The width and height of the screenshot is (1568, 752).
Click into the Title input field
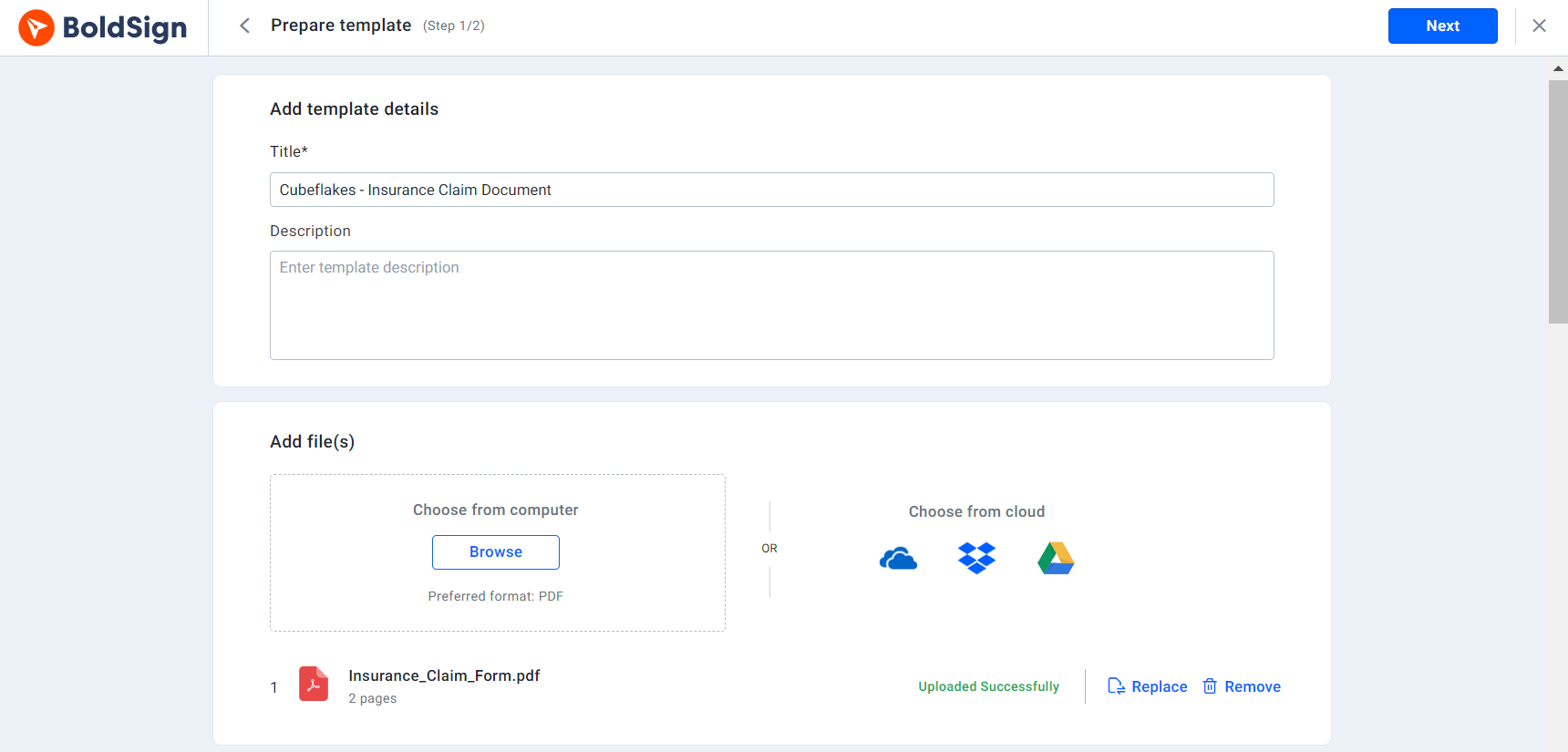click(x=772, y=190)
